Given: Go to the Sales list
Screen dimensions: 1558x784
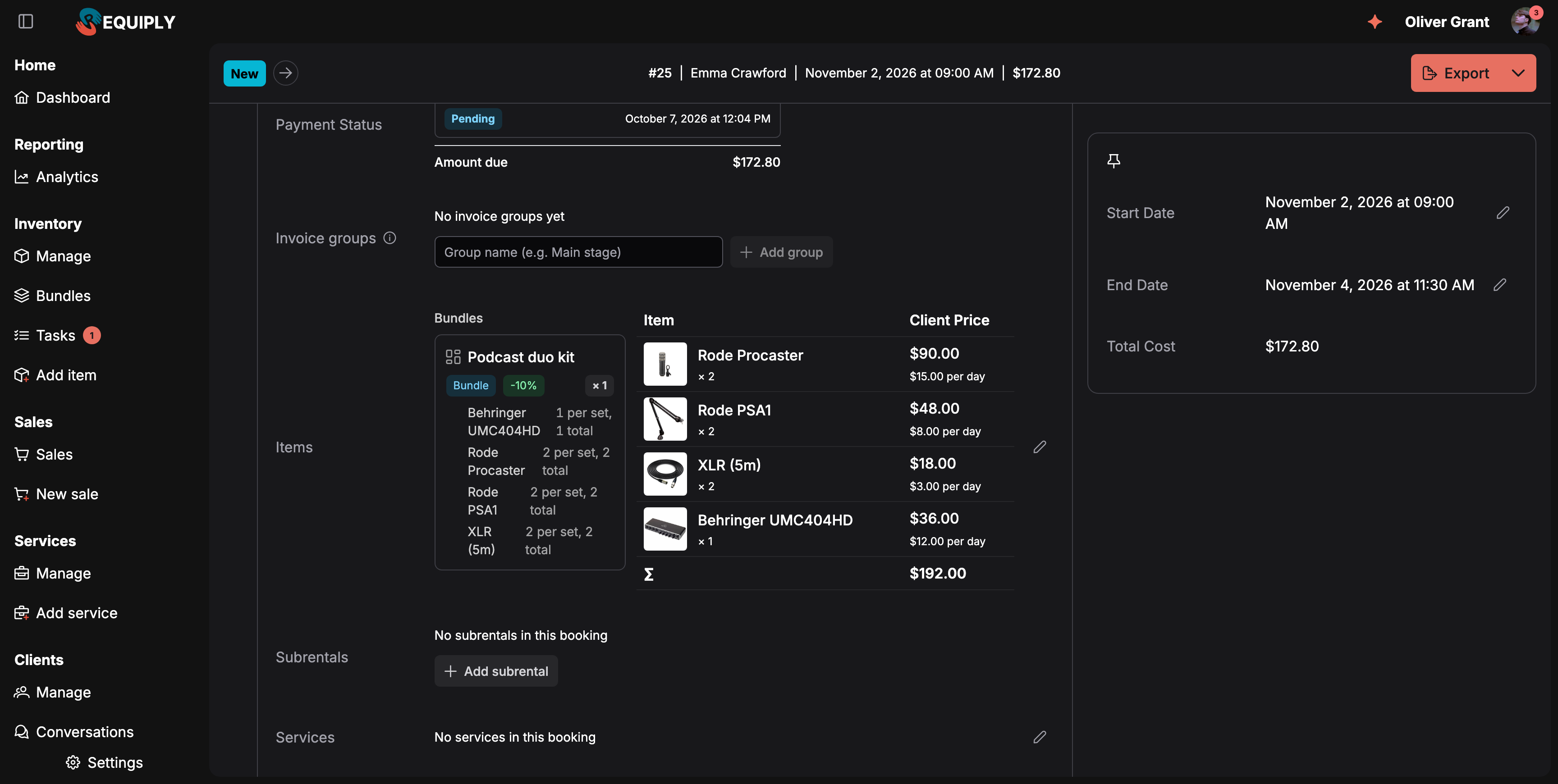Looking at the screenshot, I should pos(44,454).
